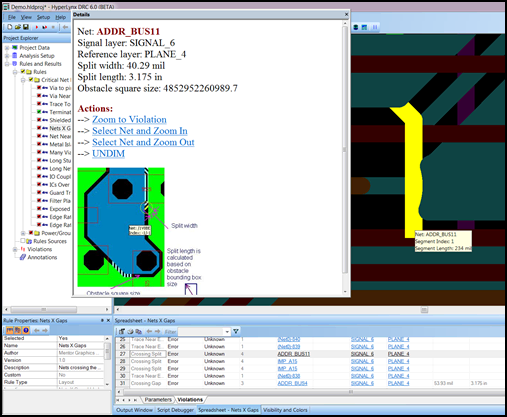Pin the Rule Properties panel
Image resolution: width=507 pixels, height=417 pixels.
[102, 320]
